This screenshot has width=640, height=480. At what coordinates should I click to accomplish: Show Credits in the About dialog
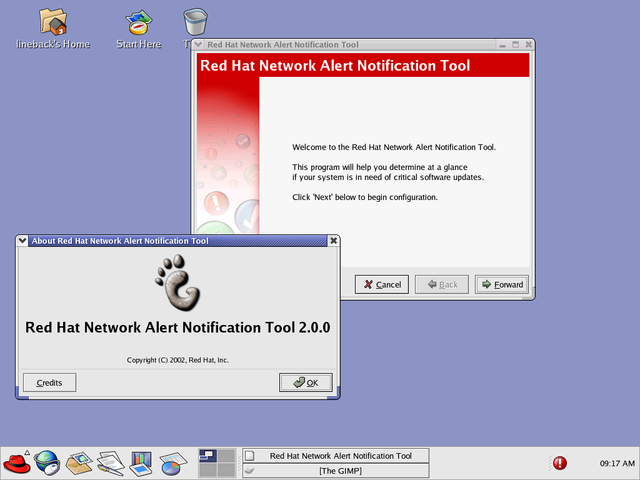[x=49, y=382]
